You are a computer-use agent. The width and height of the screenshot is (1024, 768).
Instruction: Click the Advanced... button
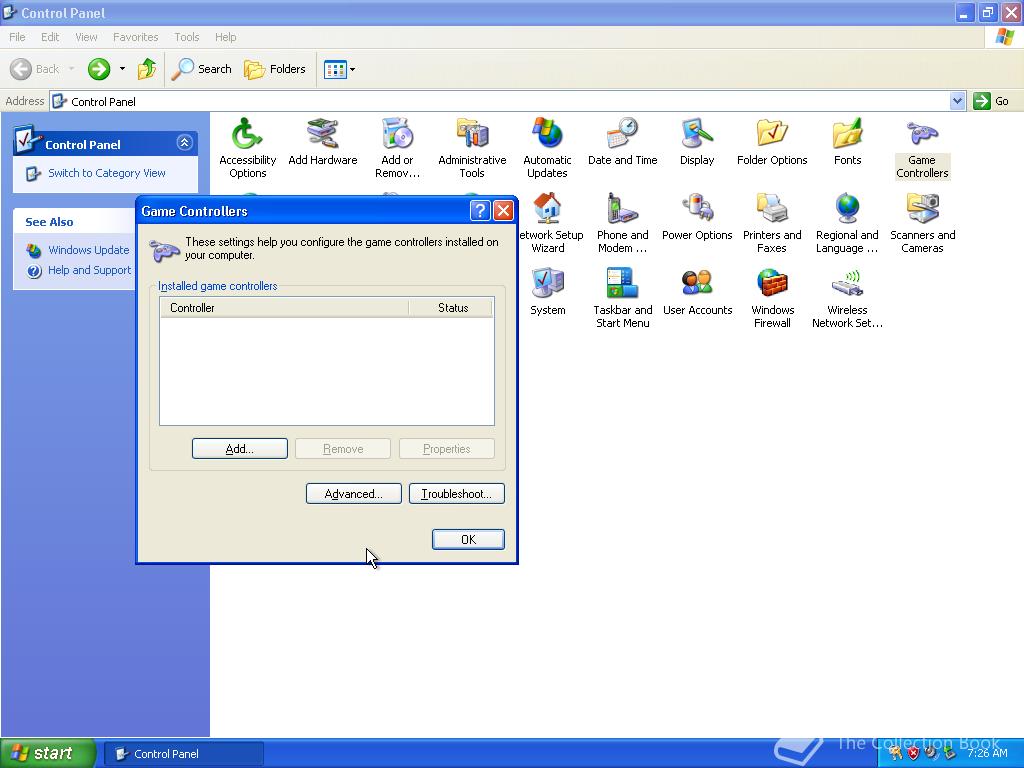[353, 494]
